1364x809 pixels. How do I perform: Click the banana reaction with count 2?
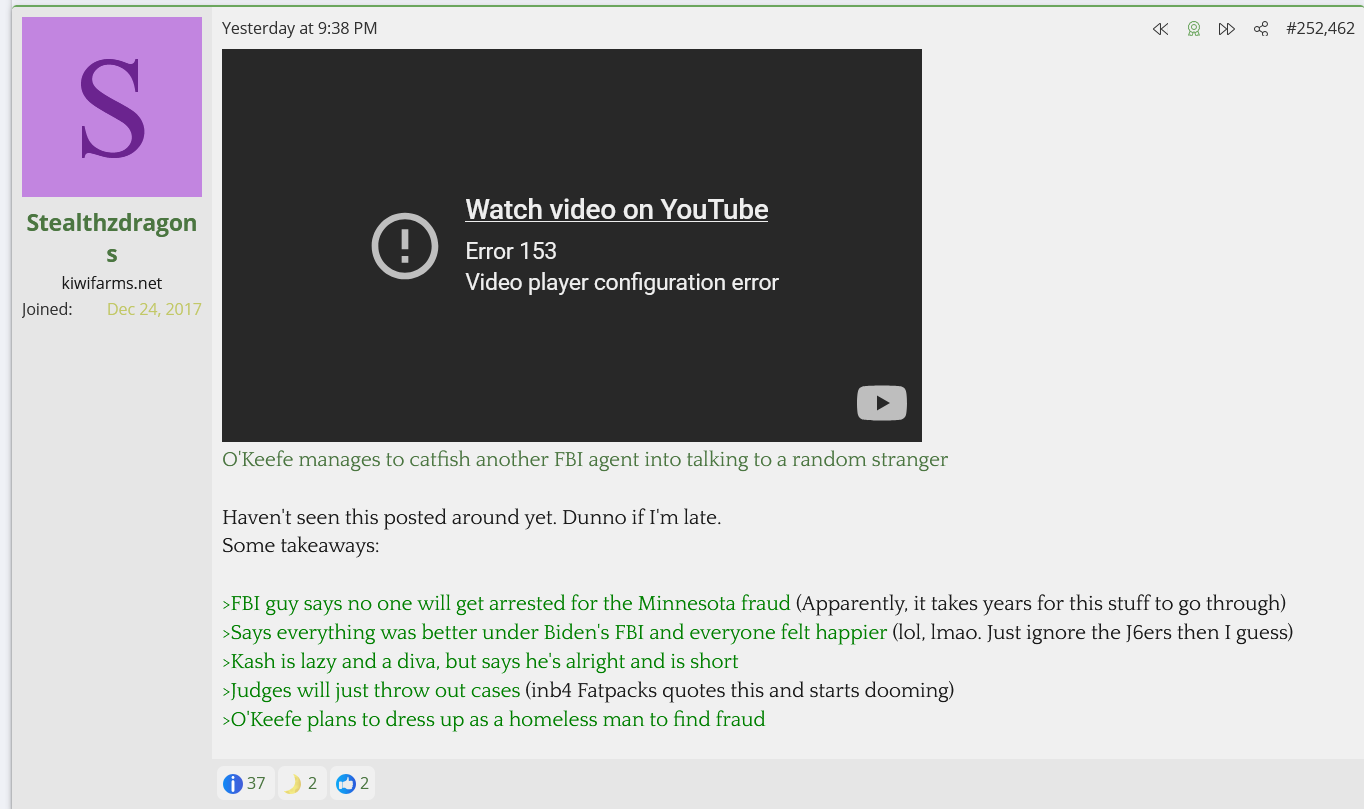[301, 783]
